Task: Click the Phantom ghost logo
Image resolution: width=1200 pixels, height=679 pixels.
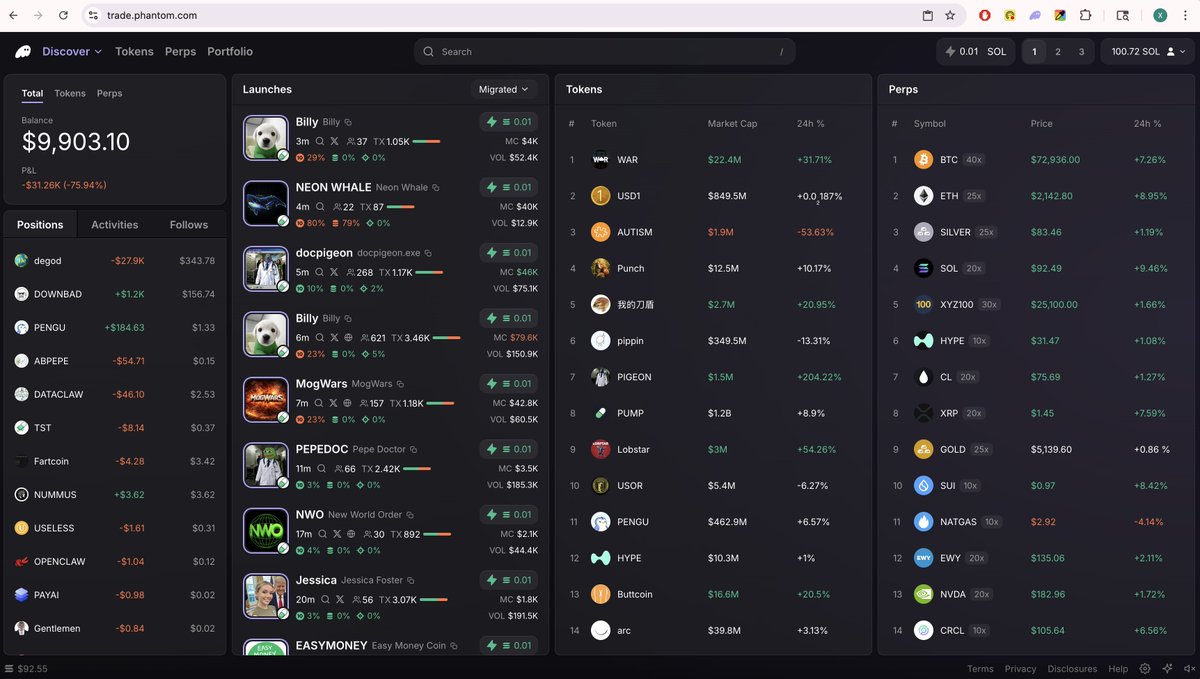Action: [x=23, y=52]
